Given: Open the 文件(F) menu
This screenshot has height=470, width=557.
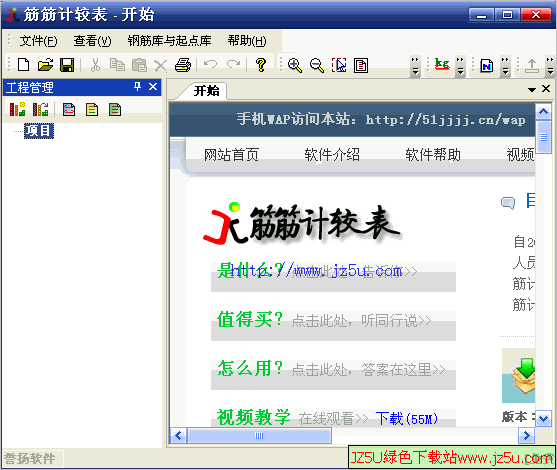Looking at the screenshot, I should point(38,41).
